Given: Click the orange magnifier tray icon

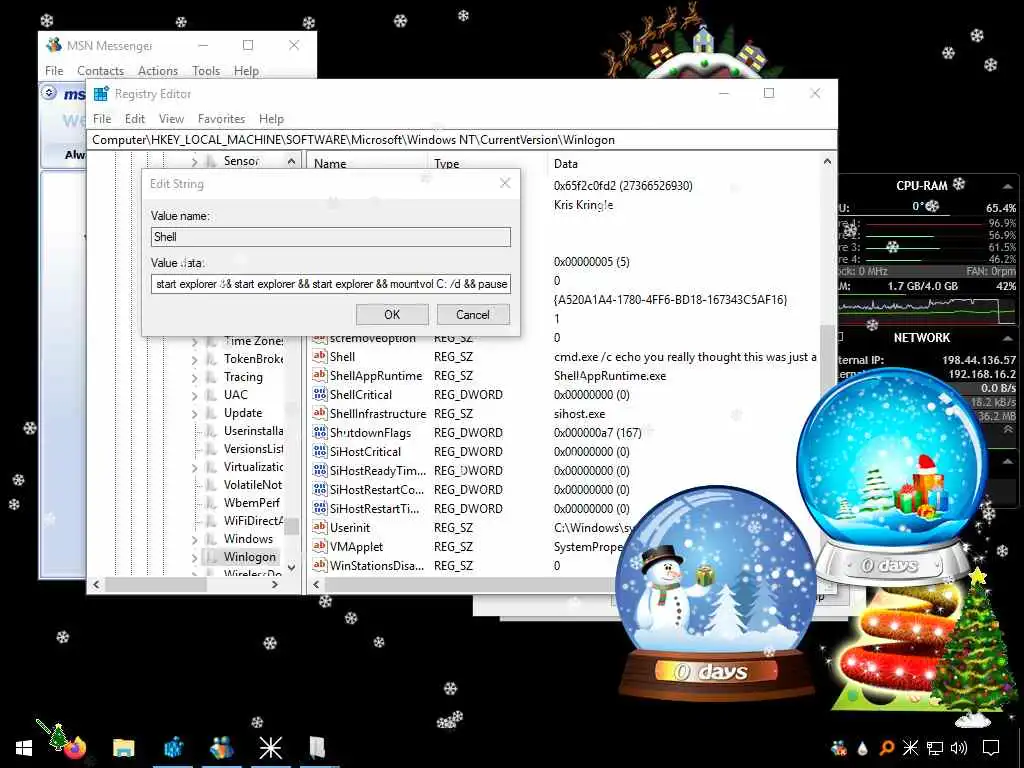Looking at the screenshot, I should 886,748.
